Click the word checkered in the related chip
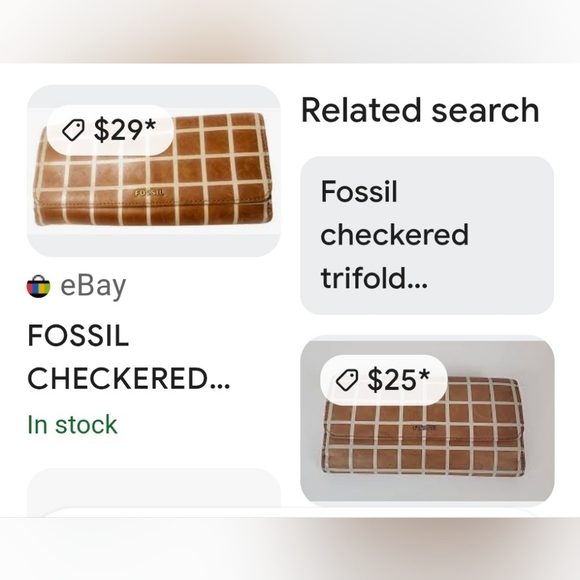Screen dimensions: 580x580 394,235
